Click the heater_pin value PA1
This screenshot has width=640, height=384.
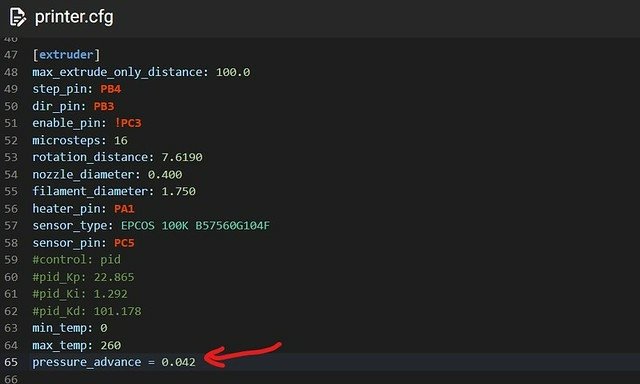[x=124, y=209]
